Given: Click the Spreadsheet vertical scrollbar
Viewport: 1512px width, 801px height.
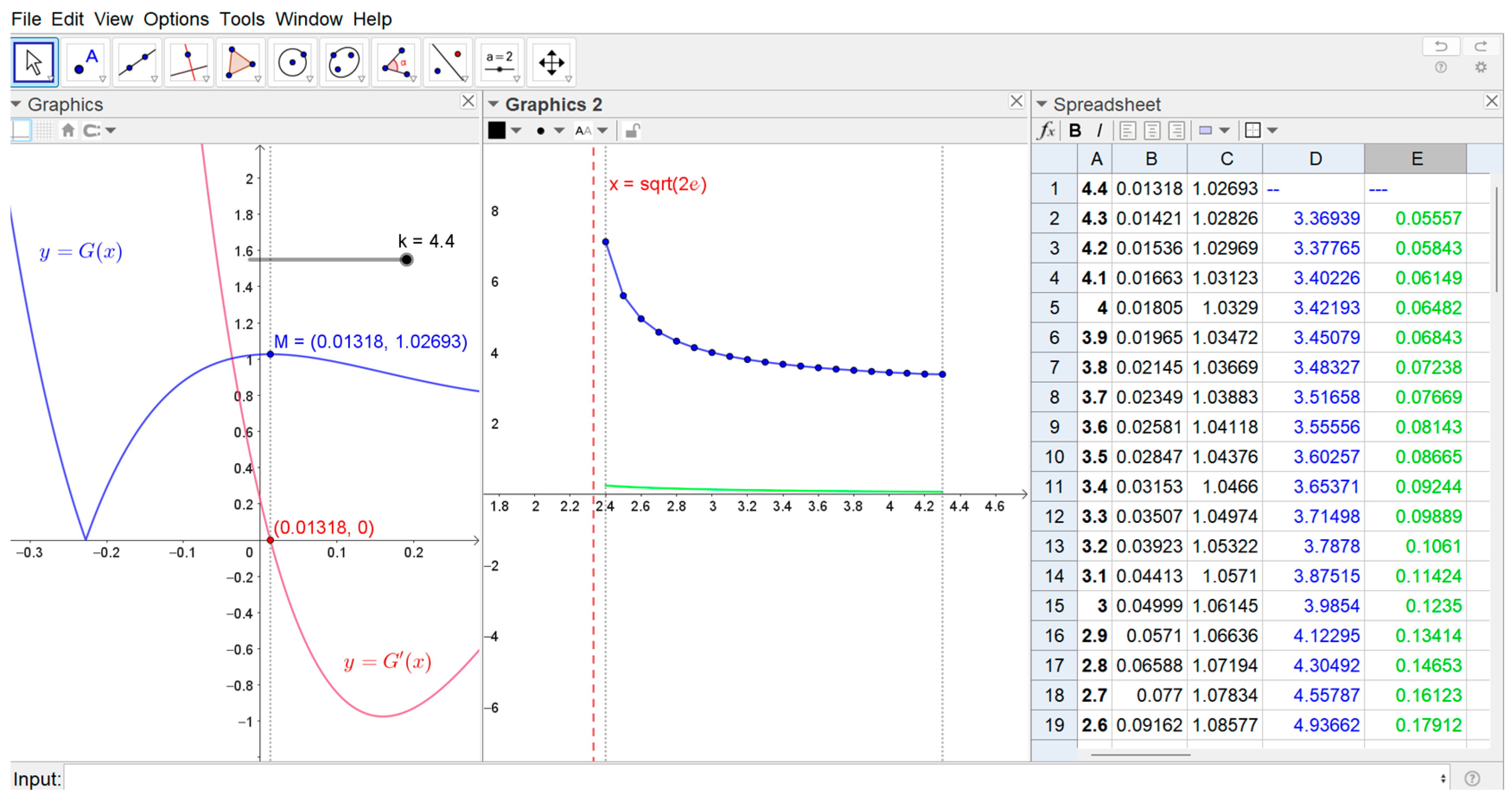Looking at the screenshot, I should (x=1497, y=239).
